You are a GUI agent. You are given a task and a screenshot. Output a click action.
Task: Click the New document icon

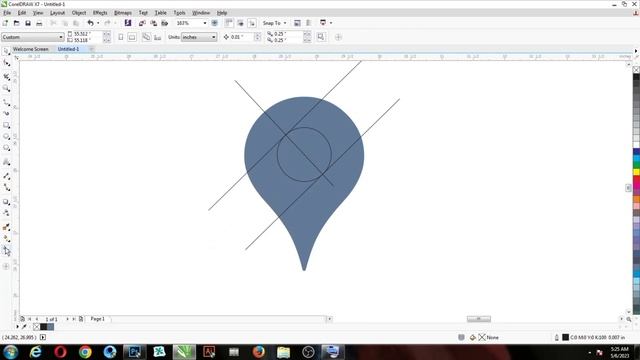5,23
